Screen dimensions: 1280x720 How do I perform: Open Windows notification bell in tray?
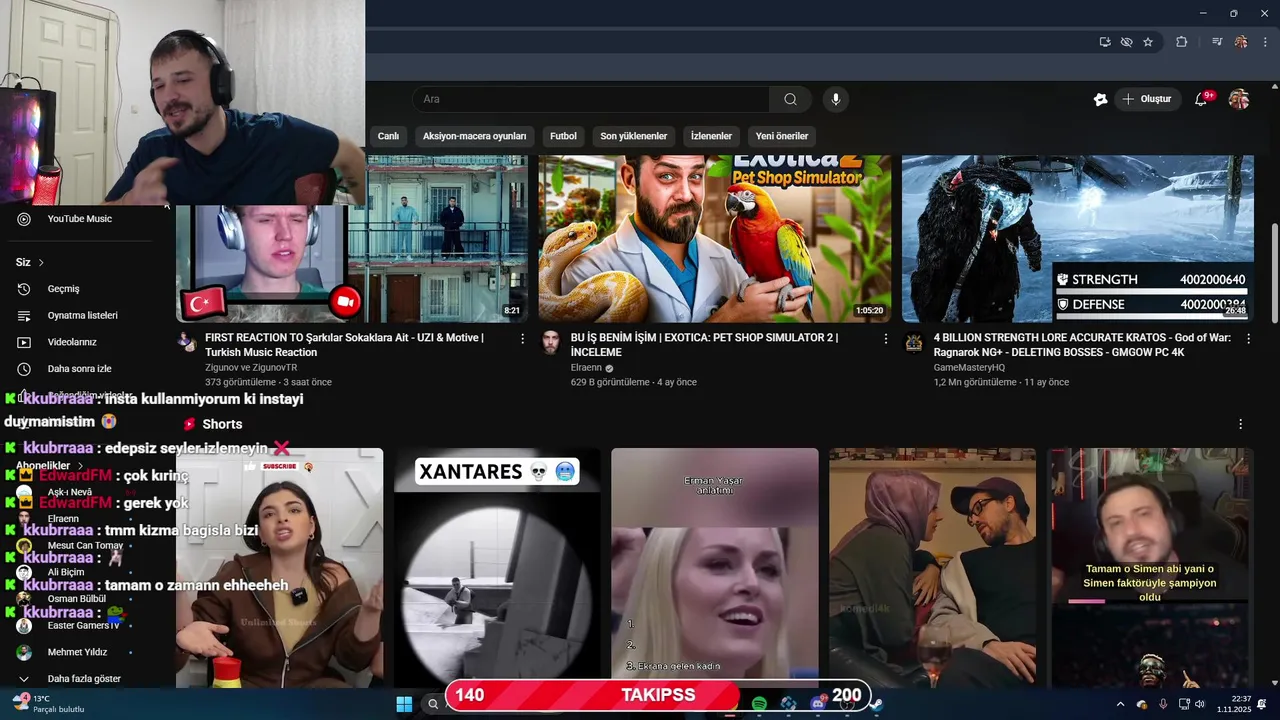tap(1263, 704)
